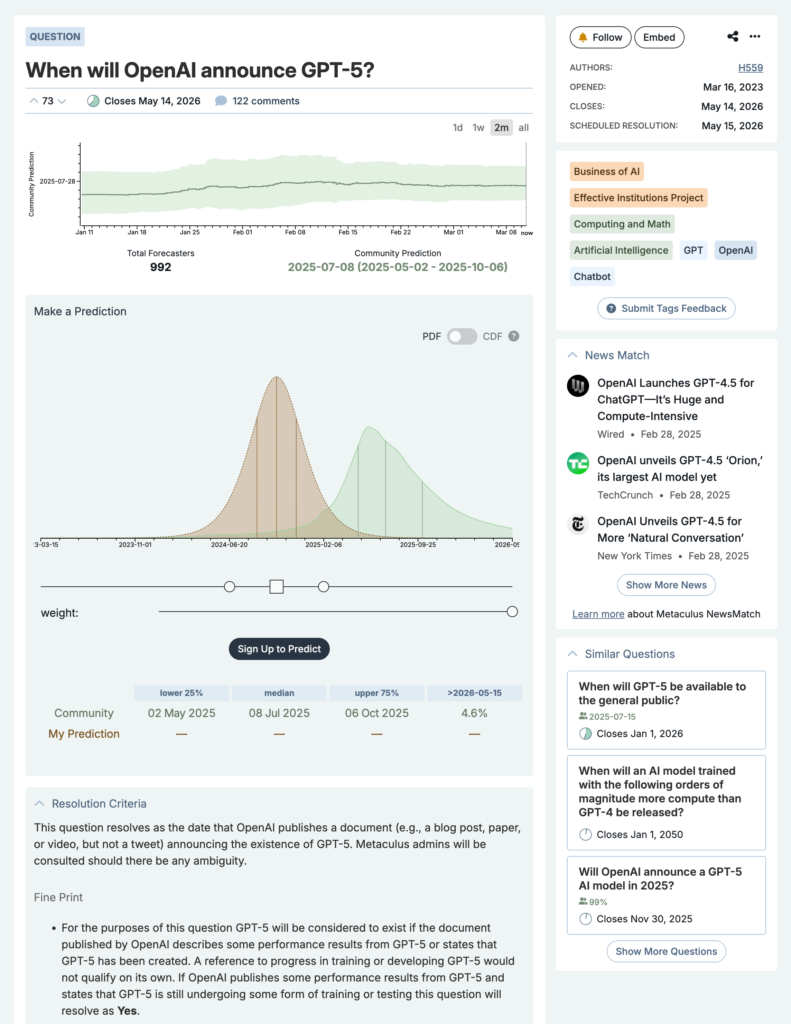Open the Learn more NewsMatch link
The width and height of the screenshot is (791, 1024).
tap(598, 615)
